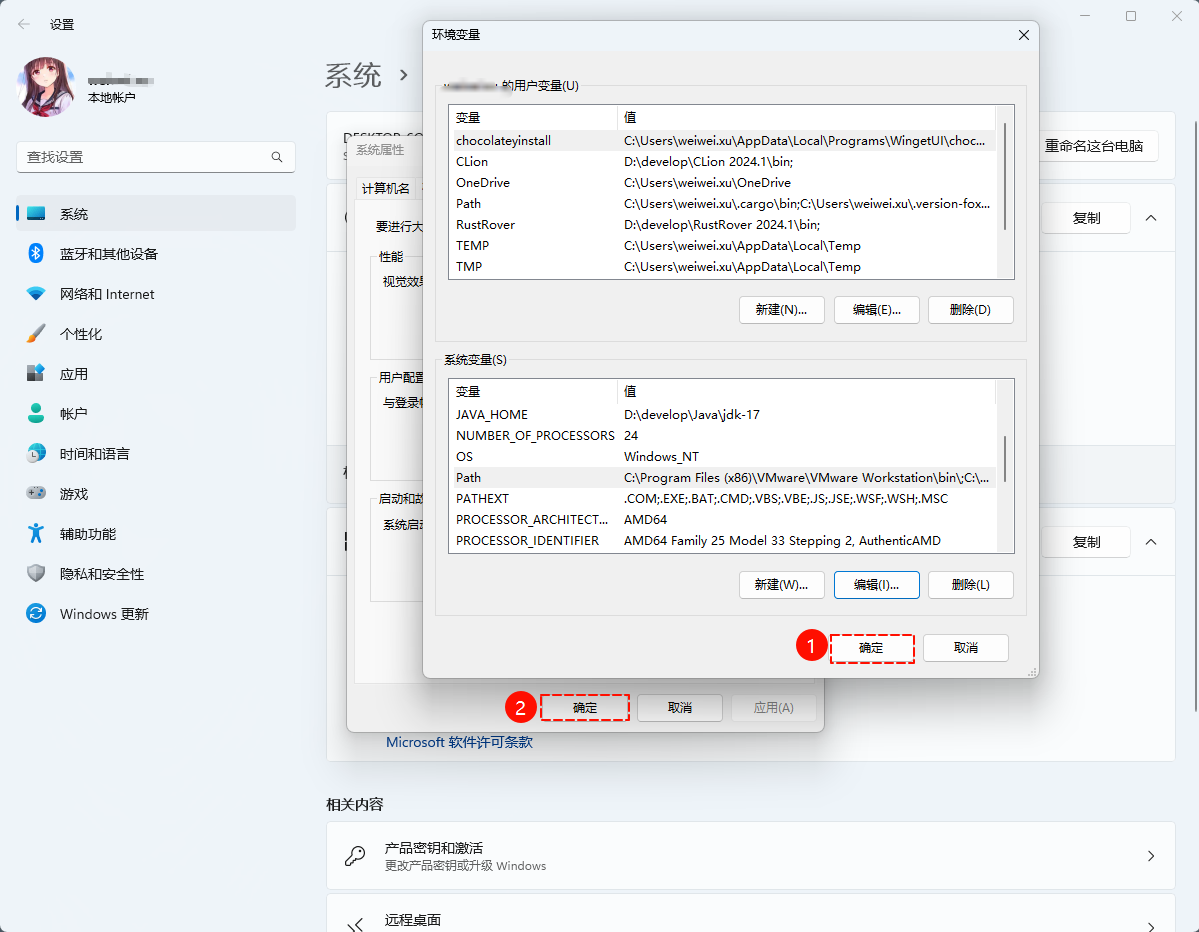
Task: Click the back arrow in Settings header
Action: click(x=24, y=24)
